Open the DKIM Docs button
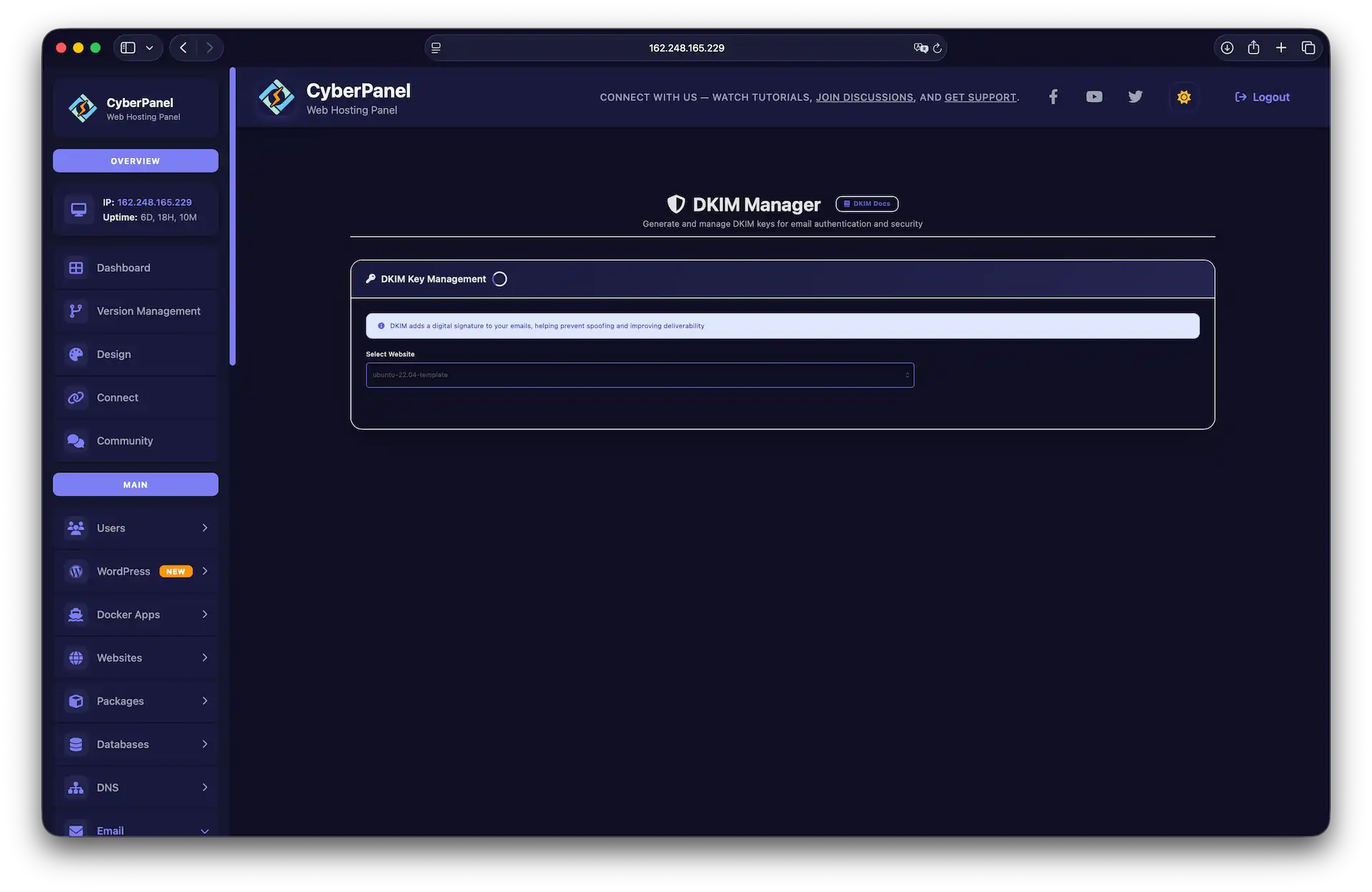Image resolution: width=1372 pixels, height=892 pixels. click(x=866, y=204)
